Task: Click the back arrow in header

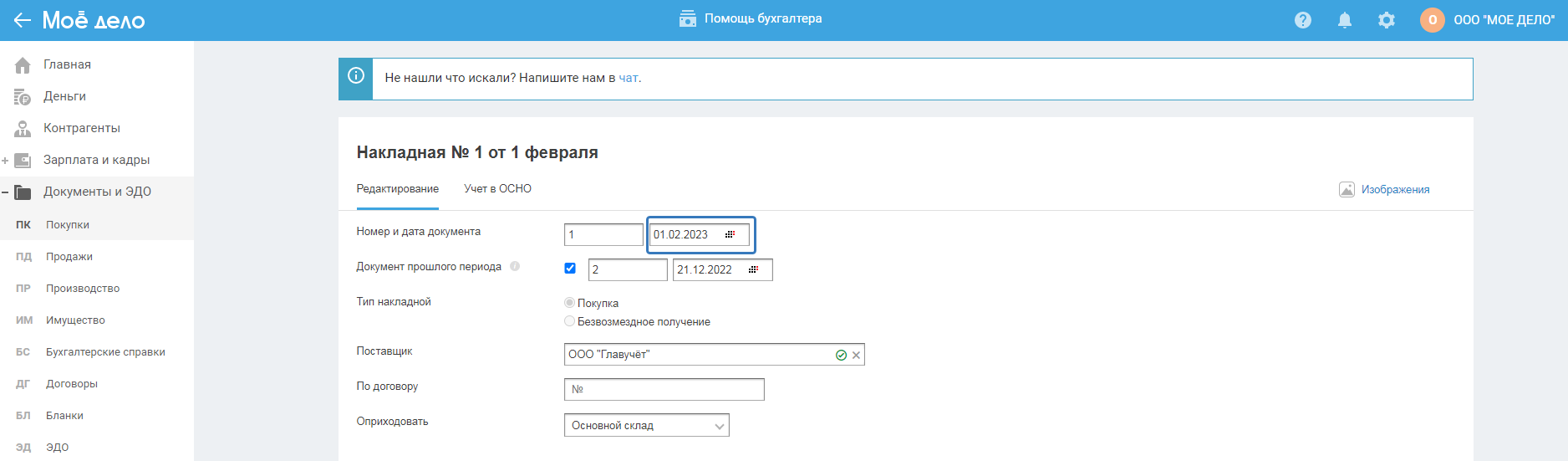Action: click(x=23, y=20)
